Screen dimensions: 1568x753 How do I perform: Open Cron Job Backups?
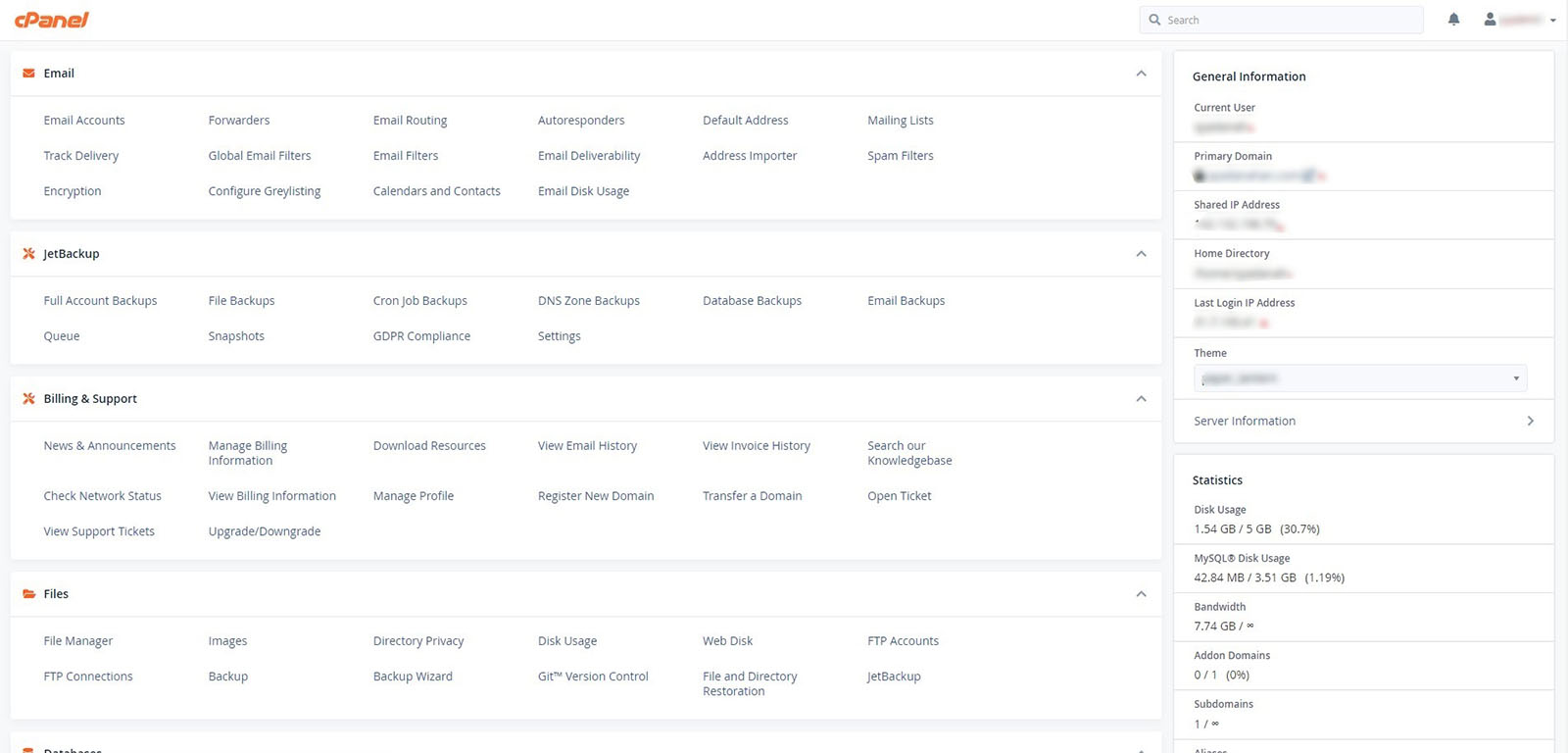(419, 301)
